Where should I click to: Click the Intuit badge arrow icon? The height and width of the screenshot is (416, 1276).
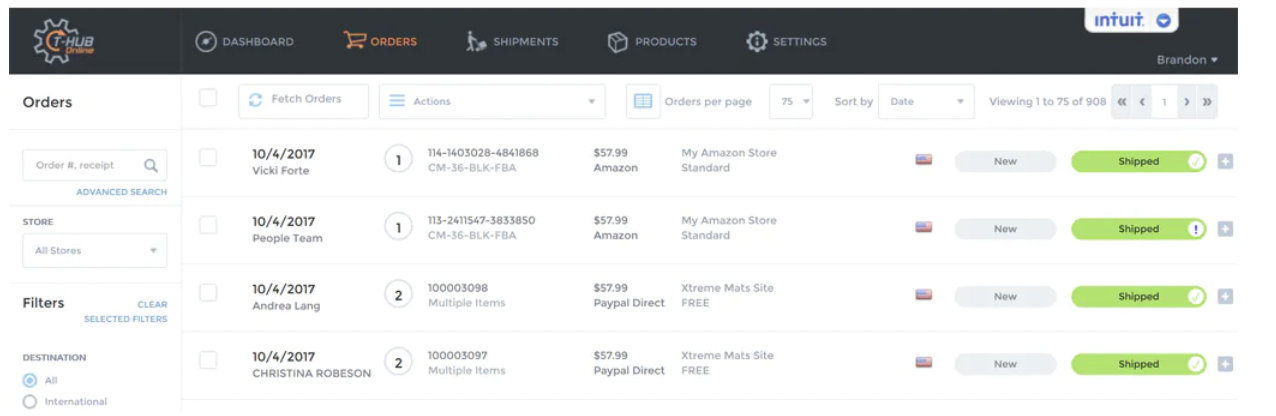pos(1163,20)
